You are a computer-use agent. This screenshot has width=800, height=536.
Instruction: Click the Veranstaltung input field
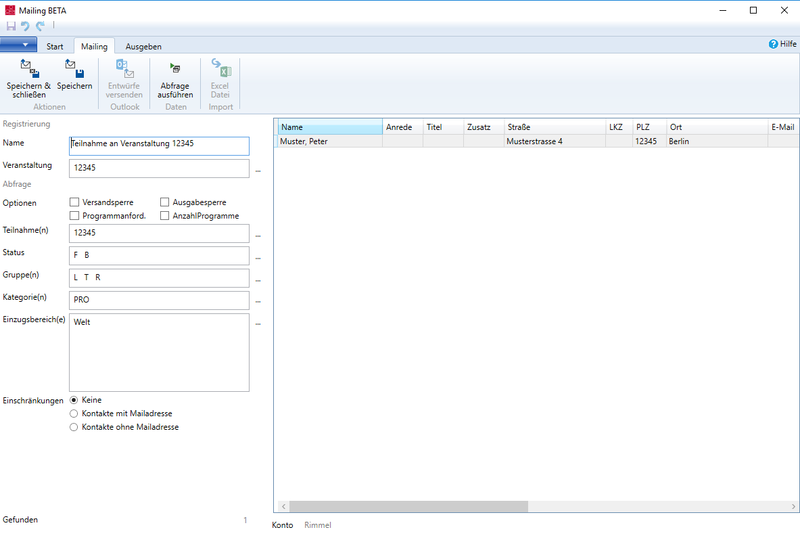click(159, 168)
